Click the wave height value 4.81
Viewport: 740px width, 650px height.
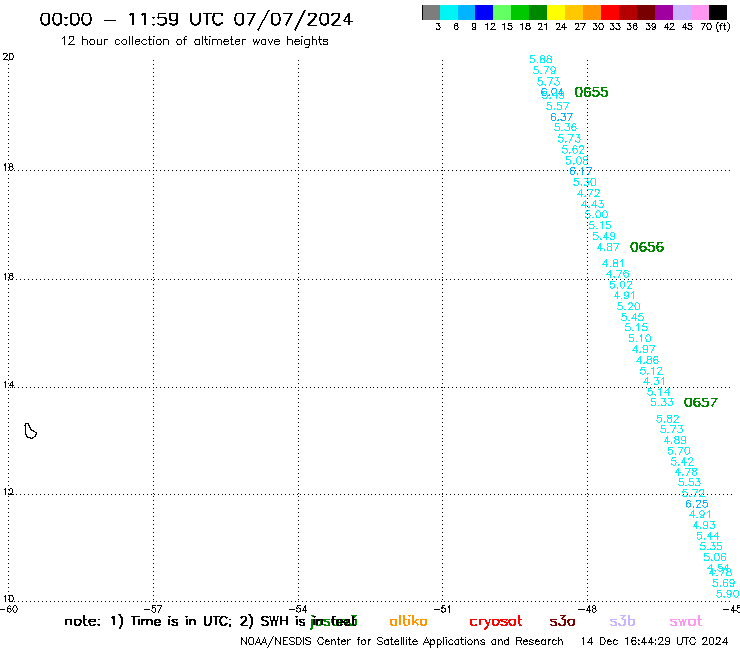613,263
